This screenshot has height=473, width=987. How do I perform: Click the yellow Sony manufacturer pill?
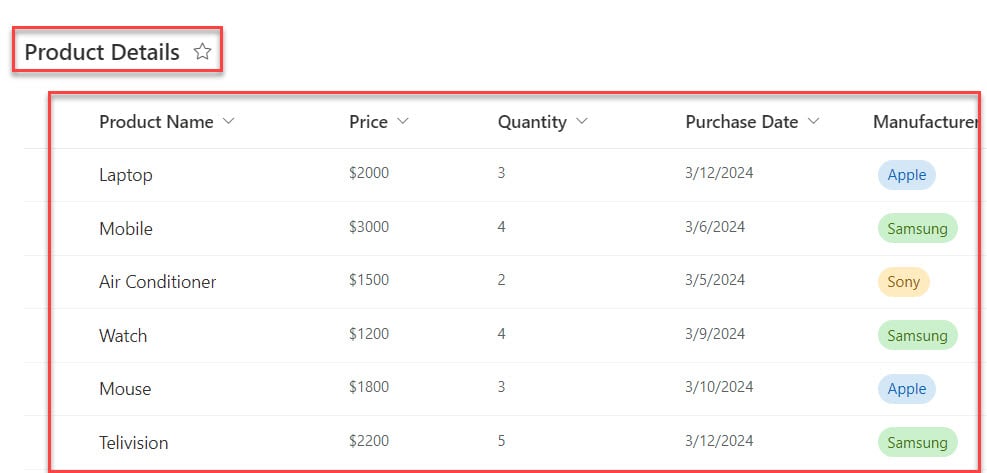pos(903,282)
